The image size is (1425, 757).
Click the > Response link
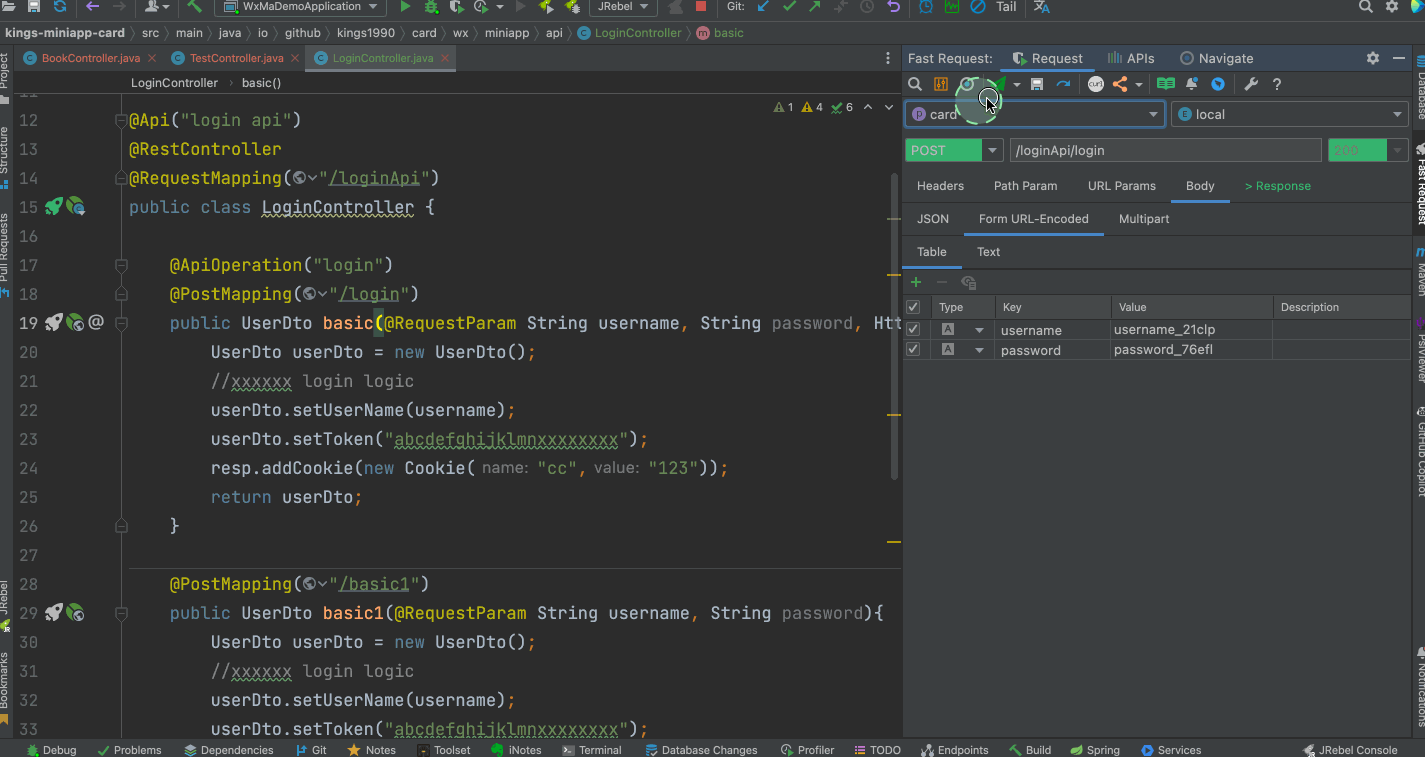click(x=1277, y=186)
